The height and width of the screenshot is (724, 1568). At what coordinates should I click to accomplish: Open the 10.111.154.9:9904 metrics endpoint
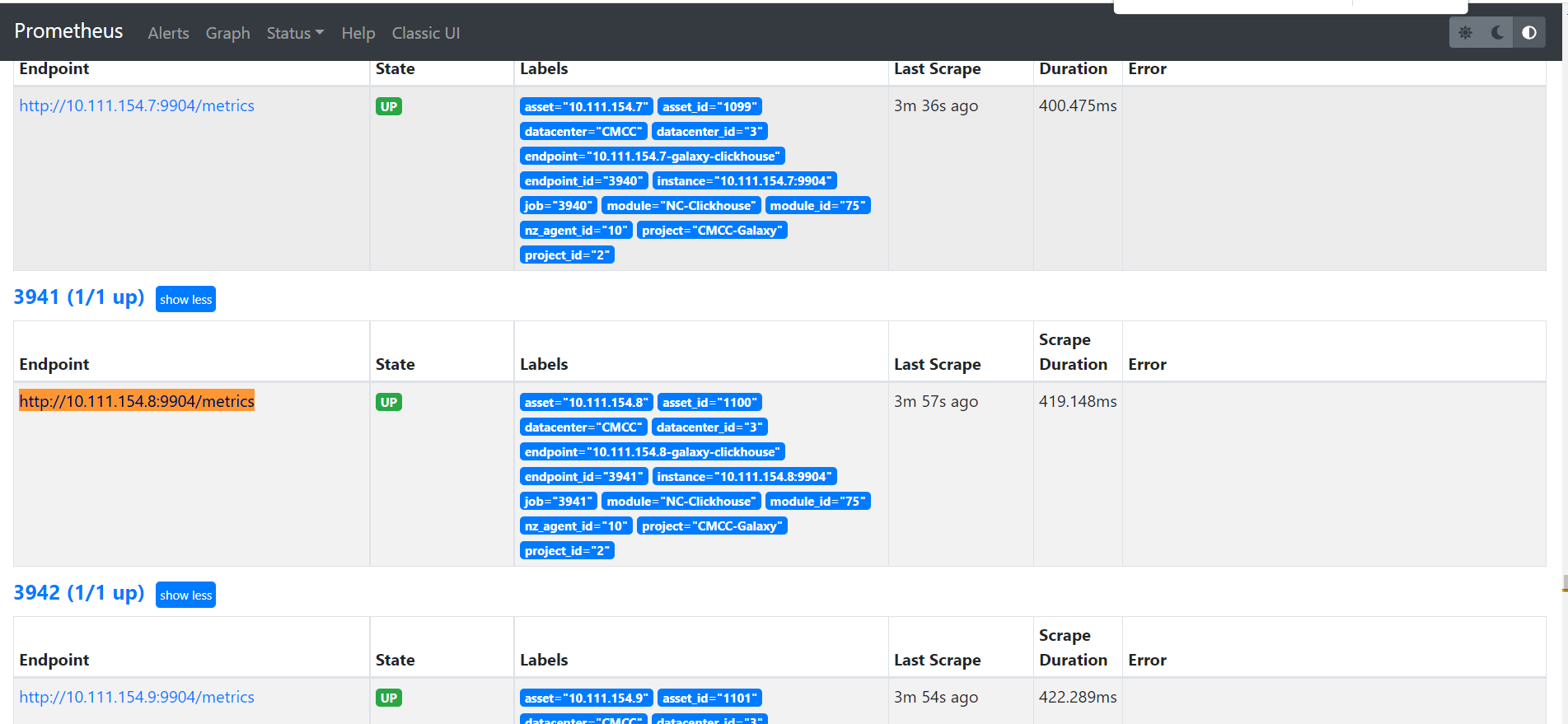[137, 697]
